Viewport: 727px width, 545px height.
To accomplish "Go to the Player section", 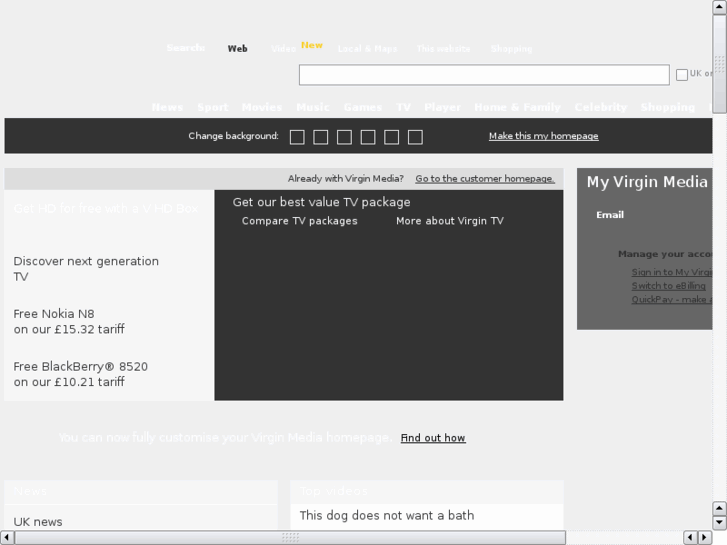I will 442,107.
